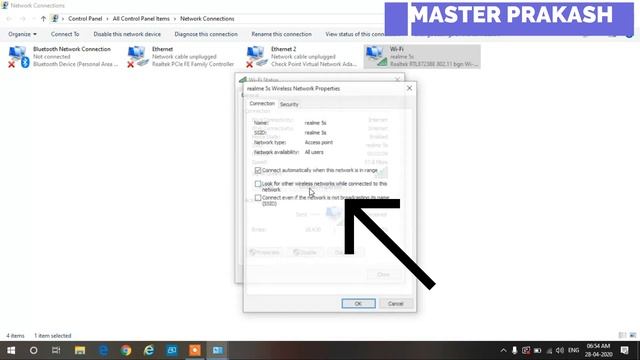Click the up arrow in address bar
The image size is (640, 360).
(43, 18)
